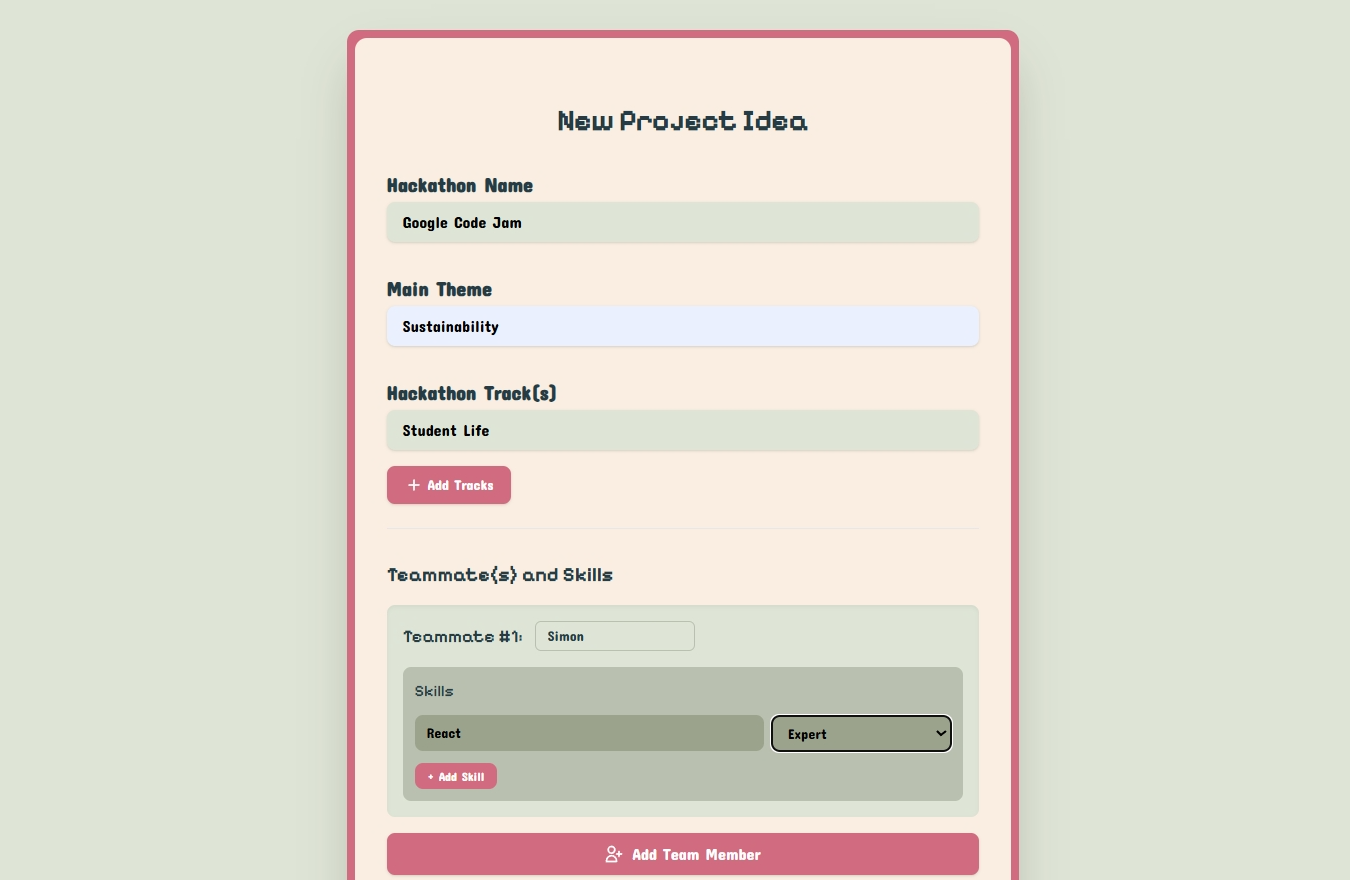Click the Sustainability theme input

click(682, 327)
